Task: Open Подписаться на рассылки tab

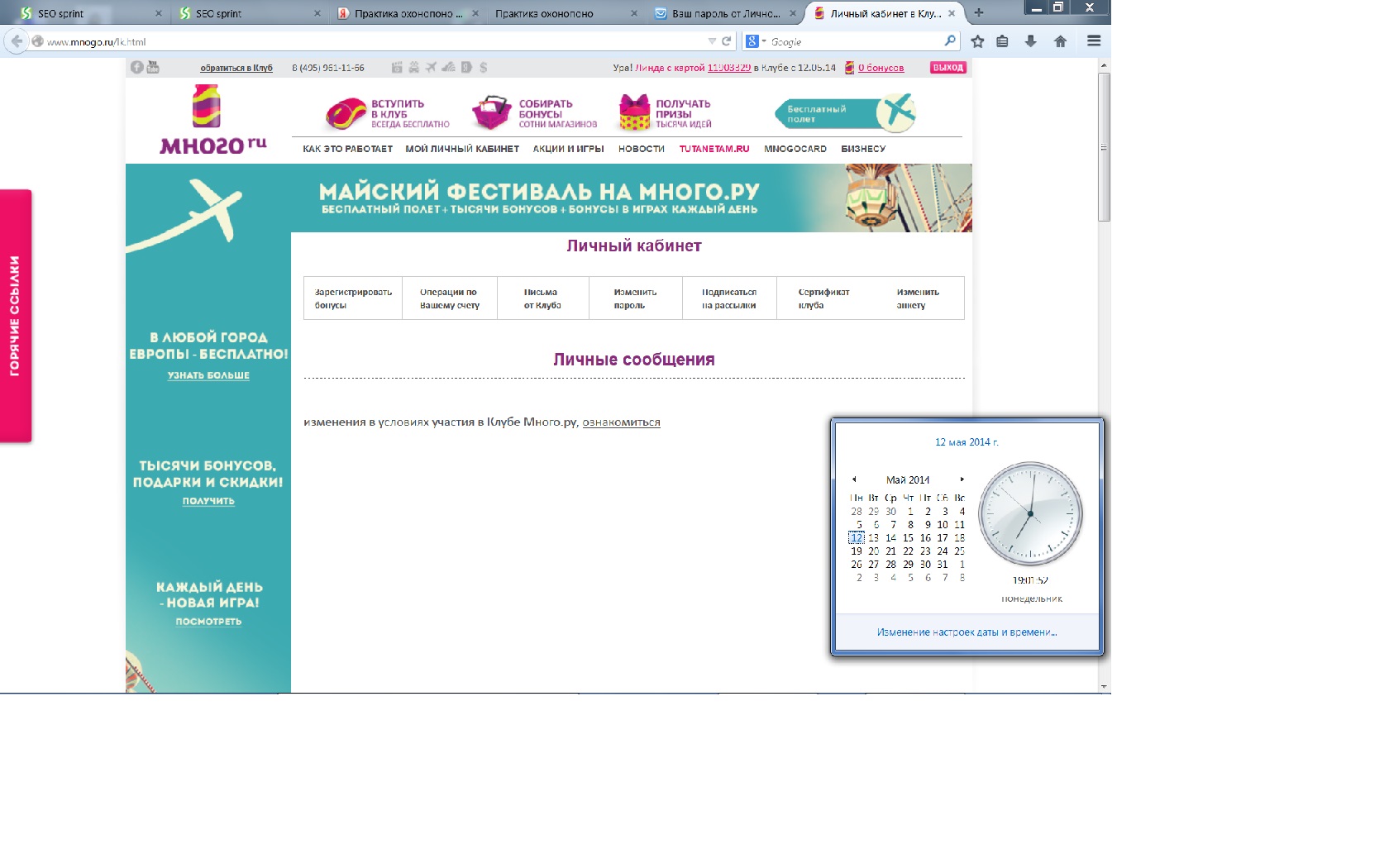Action: (729, 298)
